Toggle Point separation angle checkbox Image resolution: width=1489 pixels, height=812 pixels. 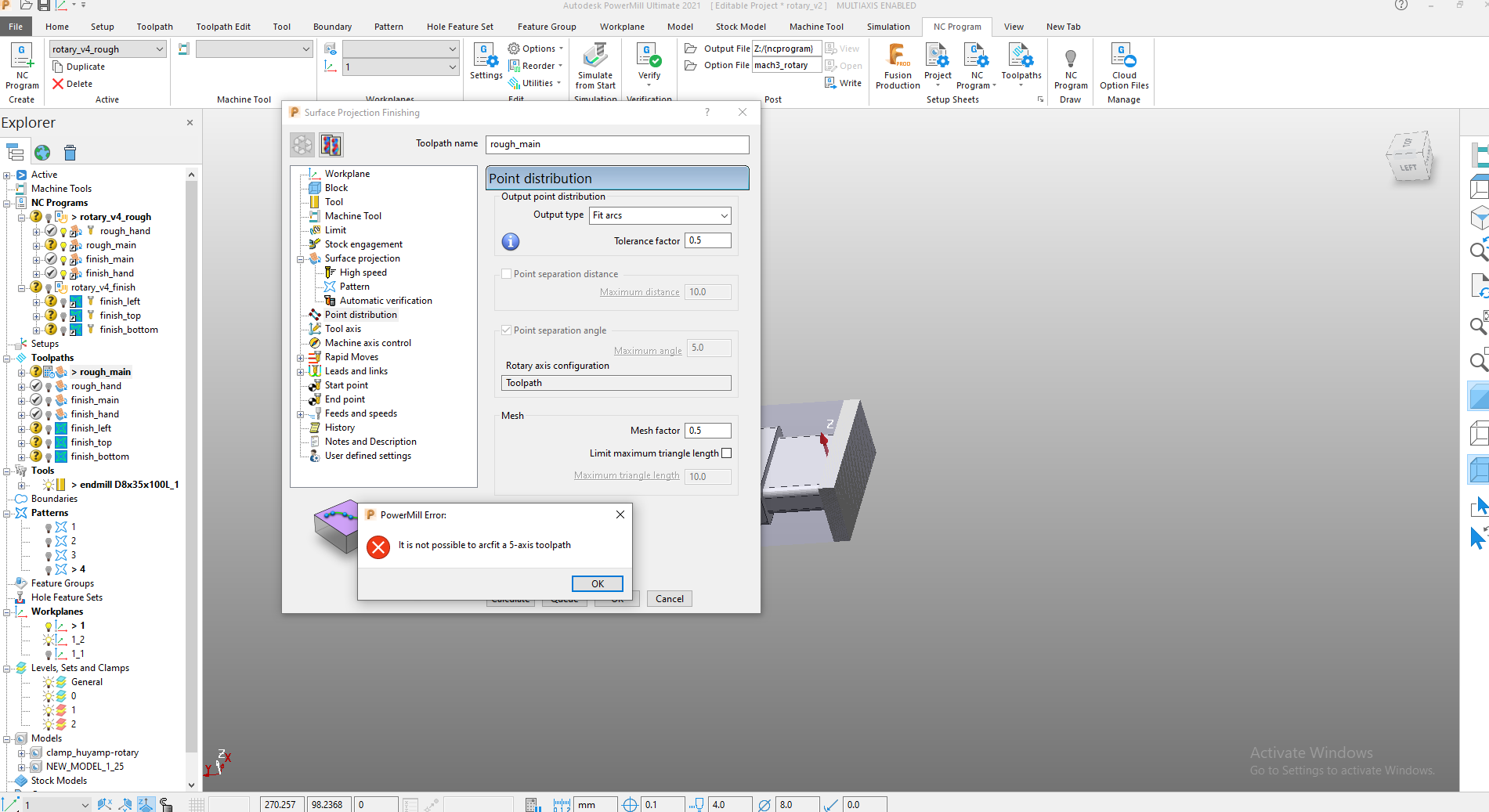coord(507,330)
